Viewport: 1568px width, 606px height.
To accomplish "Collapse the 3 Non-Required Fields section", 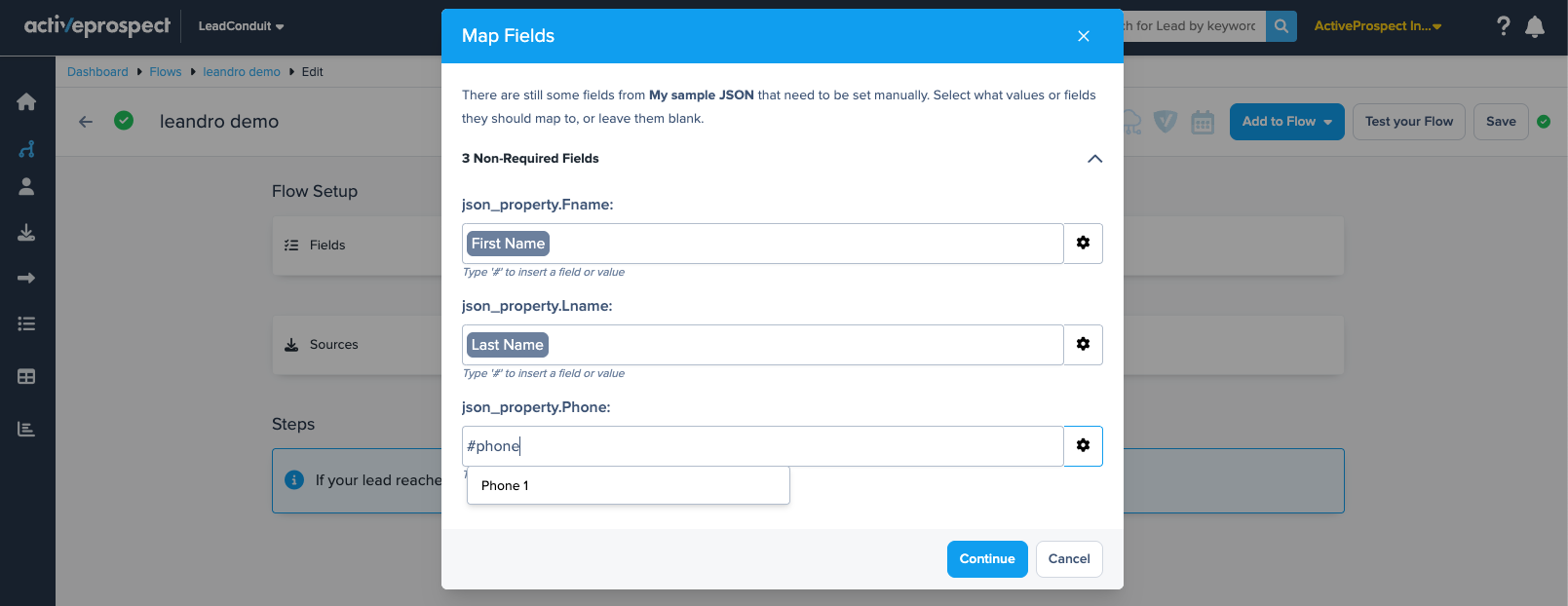I will 1094,159.
